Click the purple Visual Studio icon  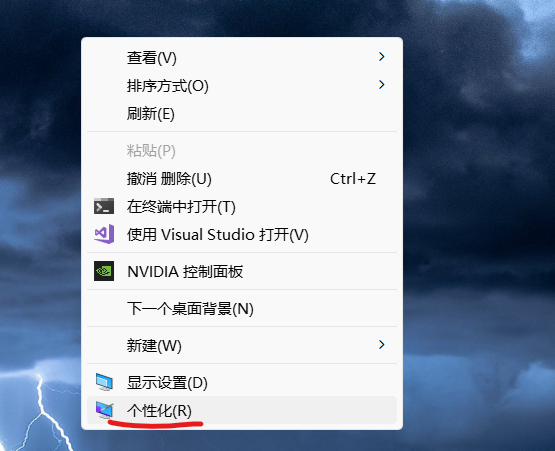click(104, 234)
